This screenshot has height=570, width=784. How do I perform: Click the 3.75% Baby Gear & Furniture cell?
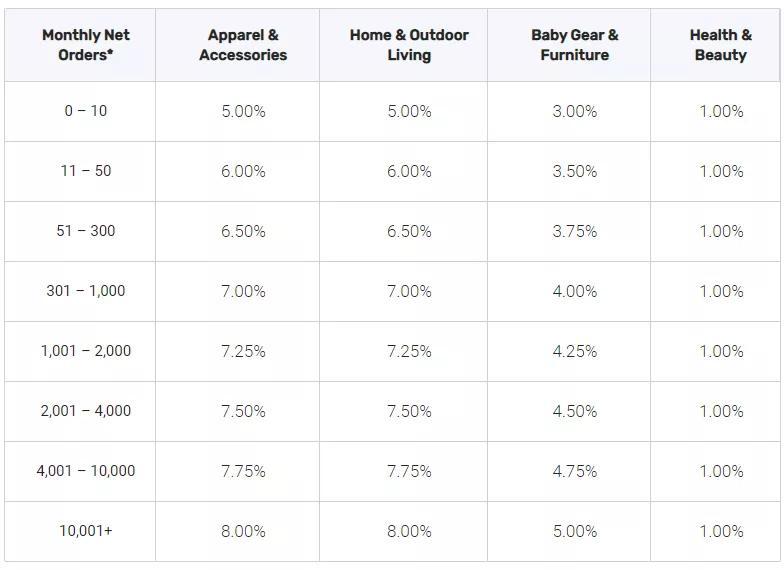[574, 231]
